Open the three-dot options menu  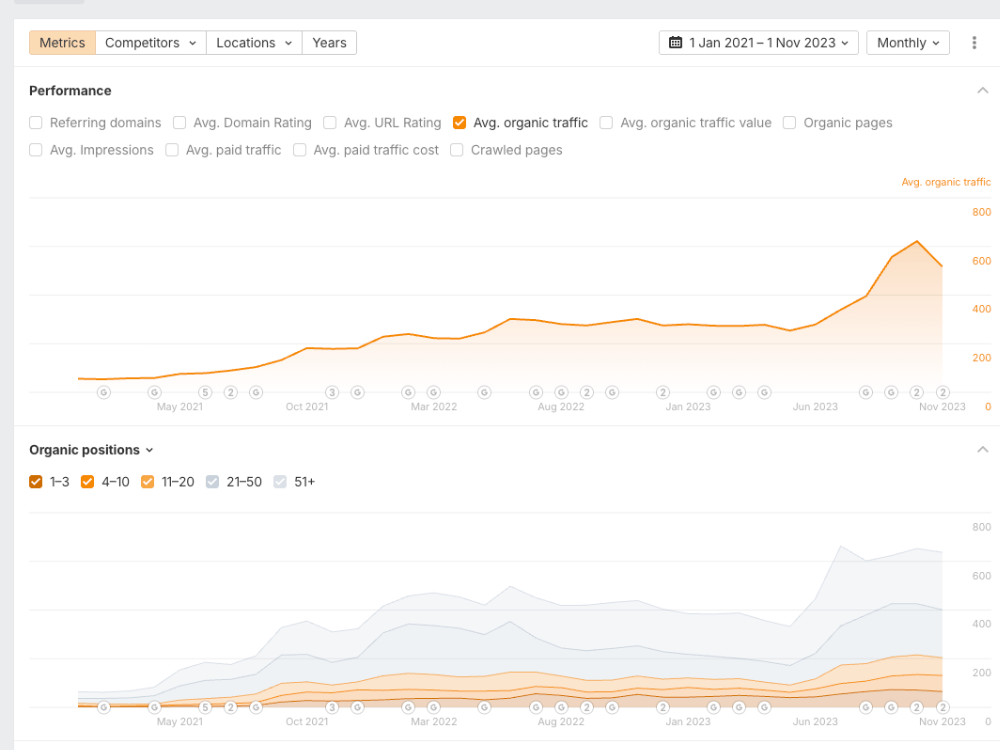pos(974,42)
